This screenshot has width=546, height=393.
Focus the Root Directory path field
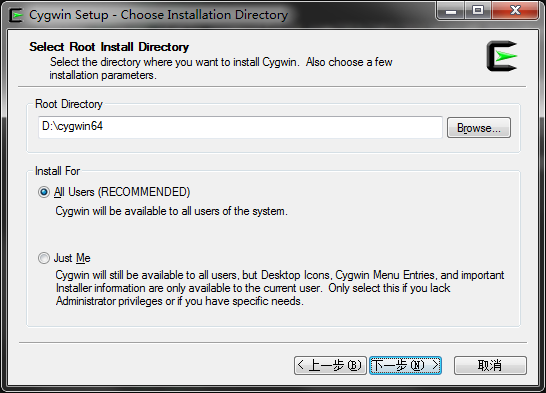(x=240, y=127)
